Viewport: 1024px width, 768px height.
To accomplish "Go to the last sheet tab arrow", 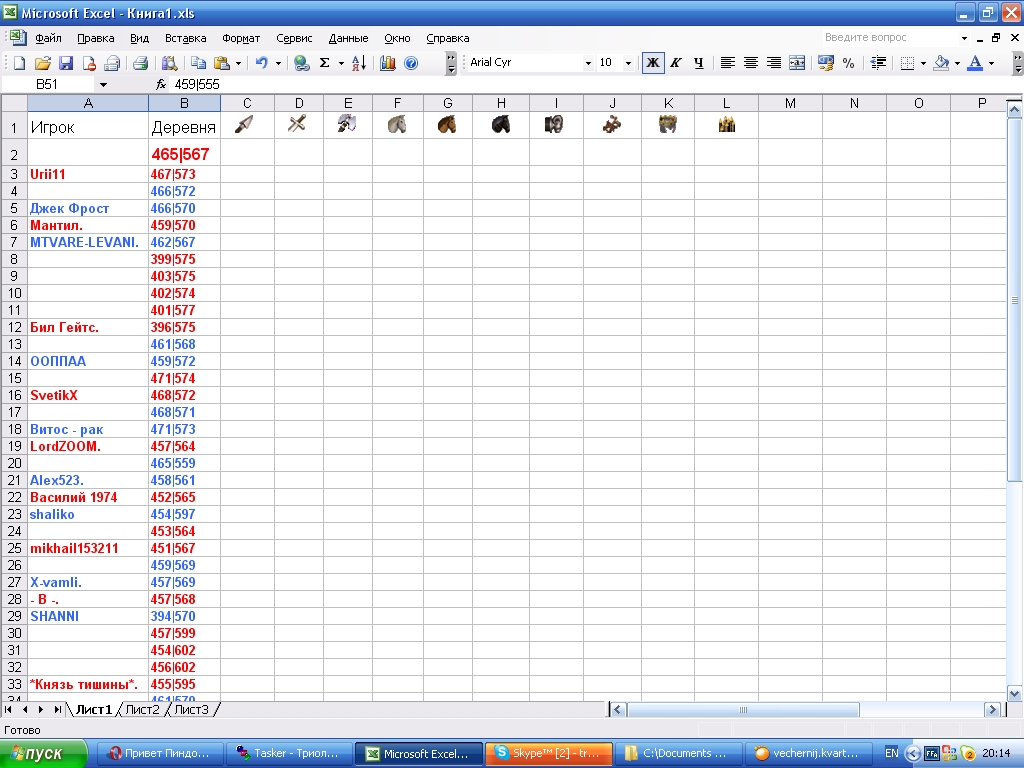I will tap(57, 709).
